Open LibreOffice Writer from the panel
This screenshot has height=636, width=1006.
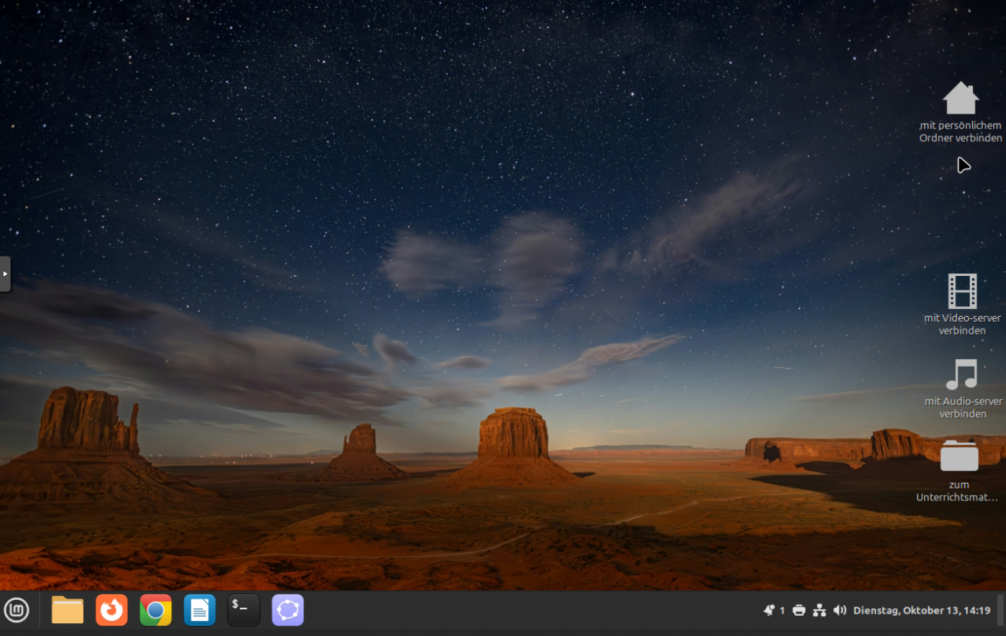point(200,610)
